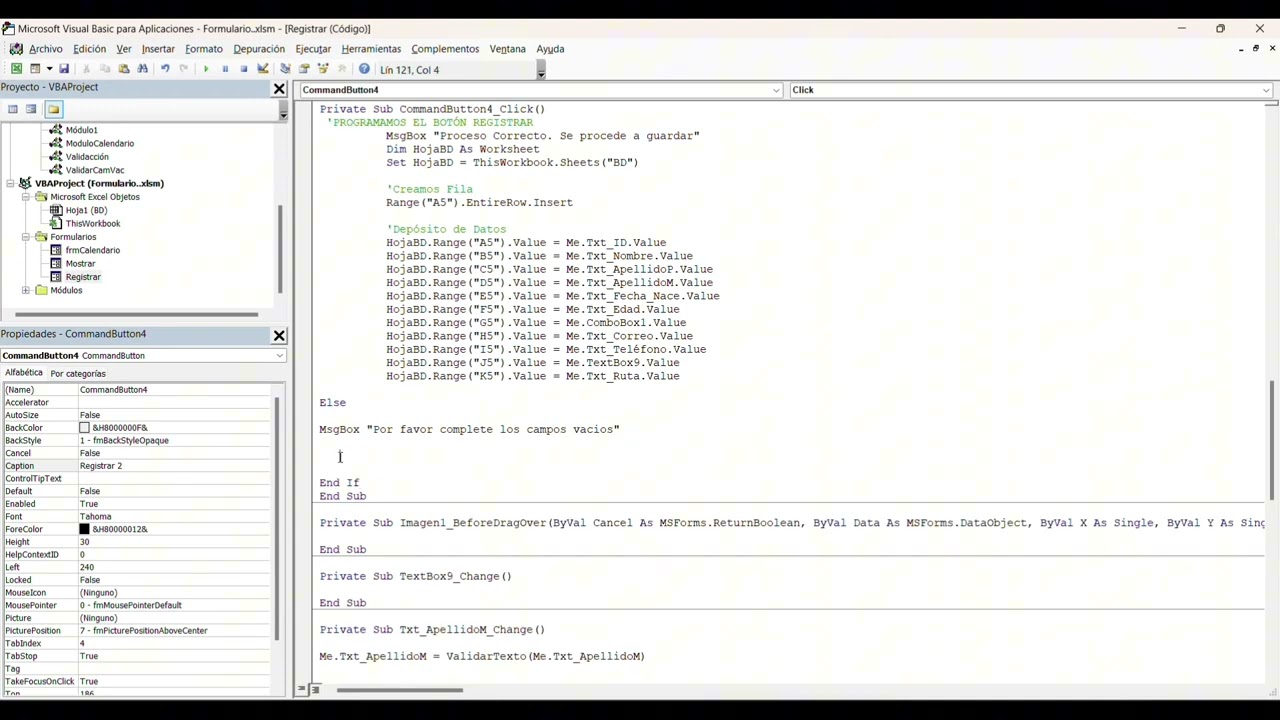Open Project Explorer toolbar icon
The width and height of the screenshot is (1280, 720).
(285, 69)
